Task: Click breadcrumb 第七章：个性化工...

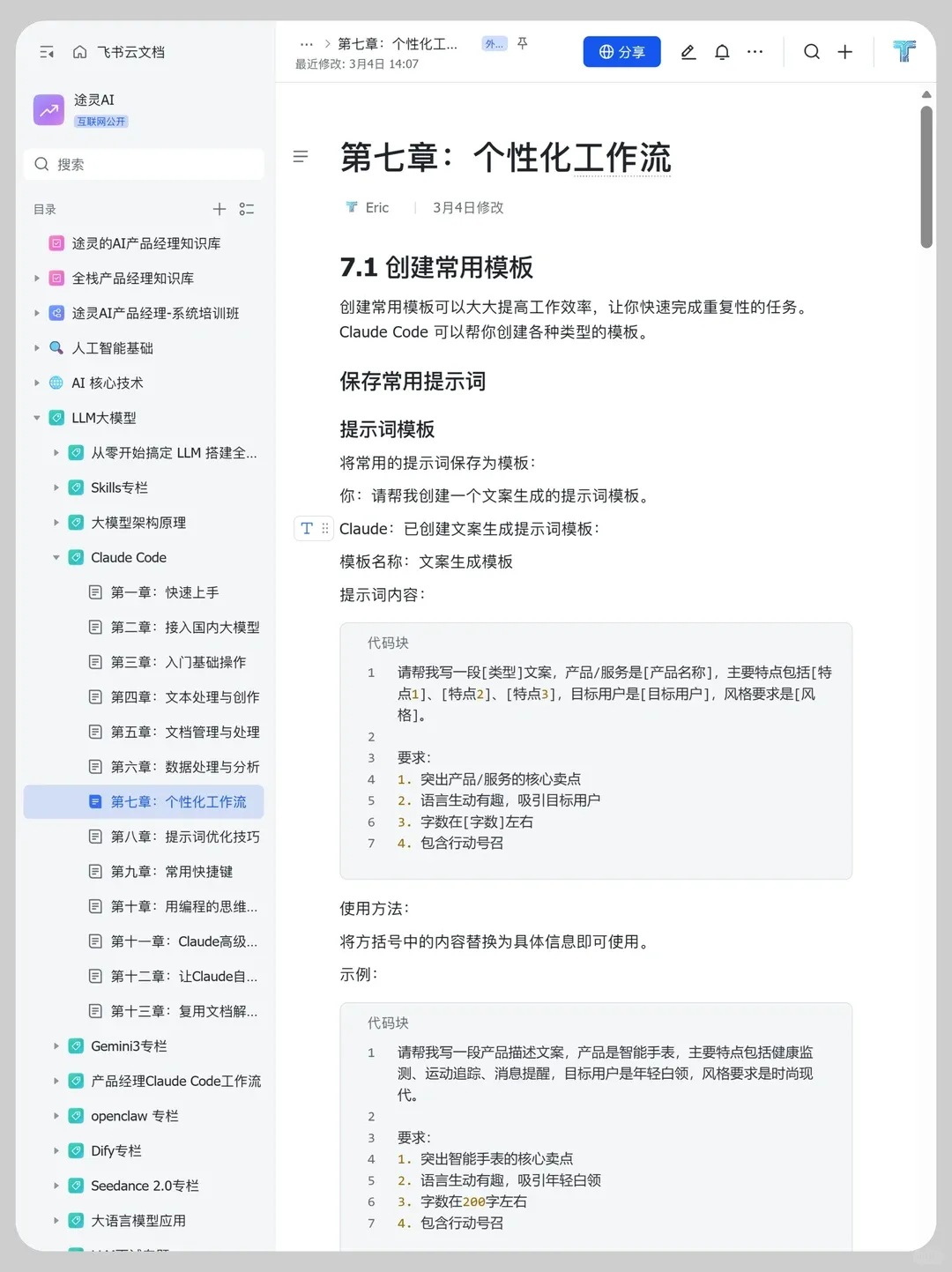Action: (398, 44)
